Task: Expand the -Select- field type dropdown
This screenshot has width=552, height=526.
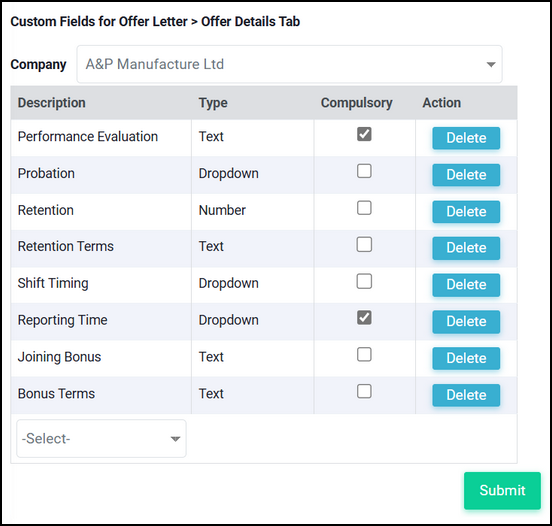Action: (101, 438)
